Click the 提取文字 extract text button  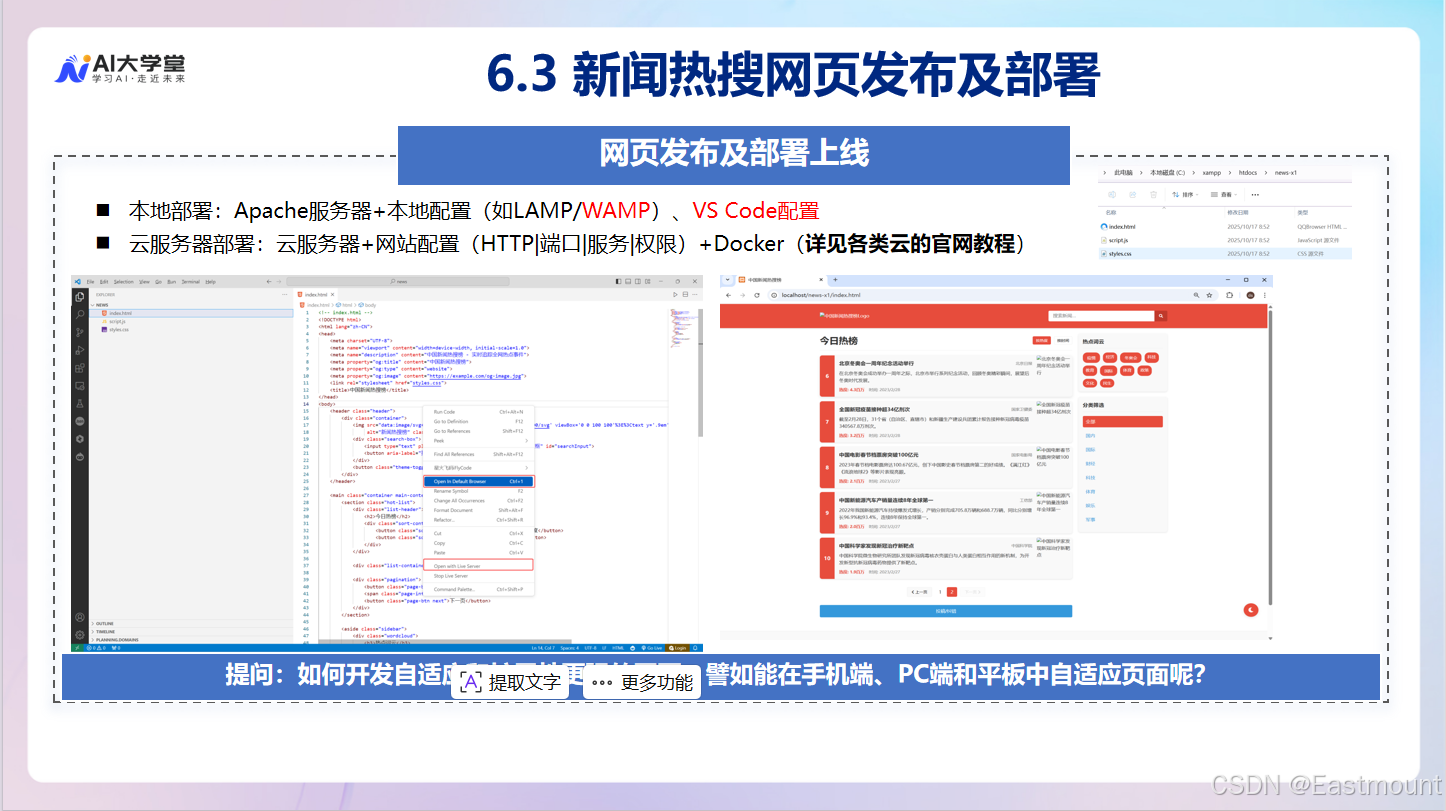[x=517, y=684]
